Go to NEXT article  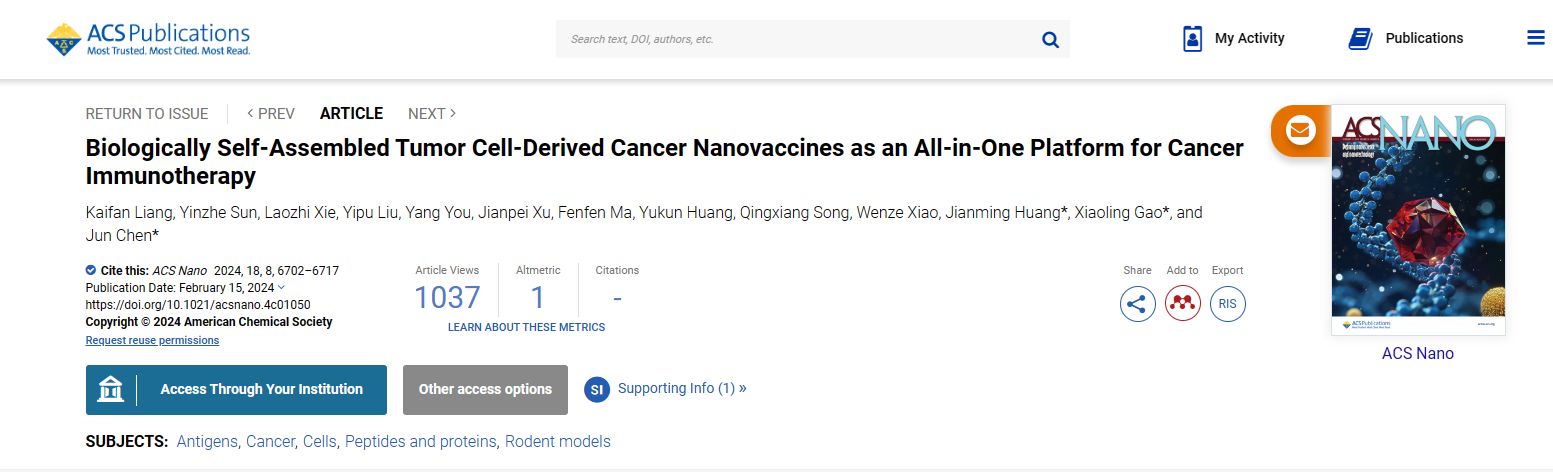[432, 114]
